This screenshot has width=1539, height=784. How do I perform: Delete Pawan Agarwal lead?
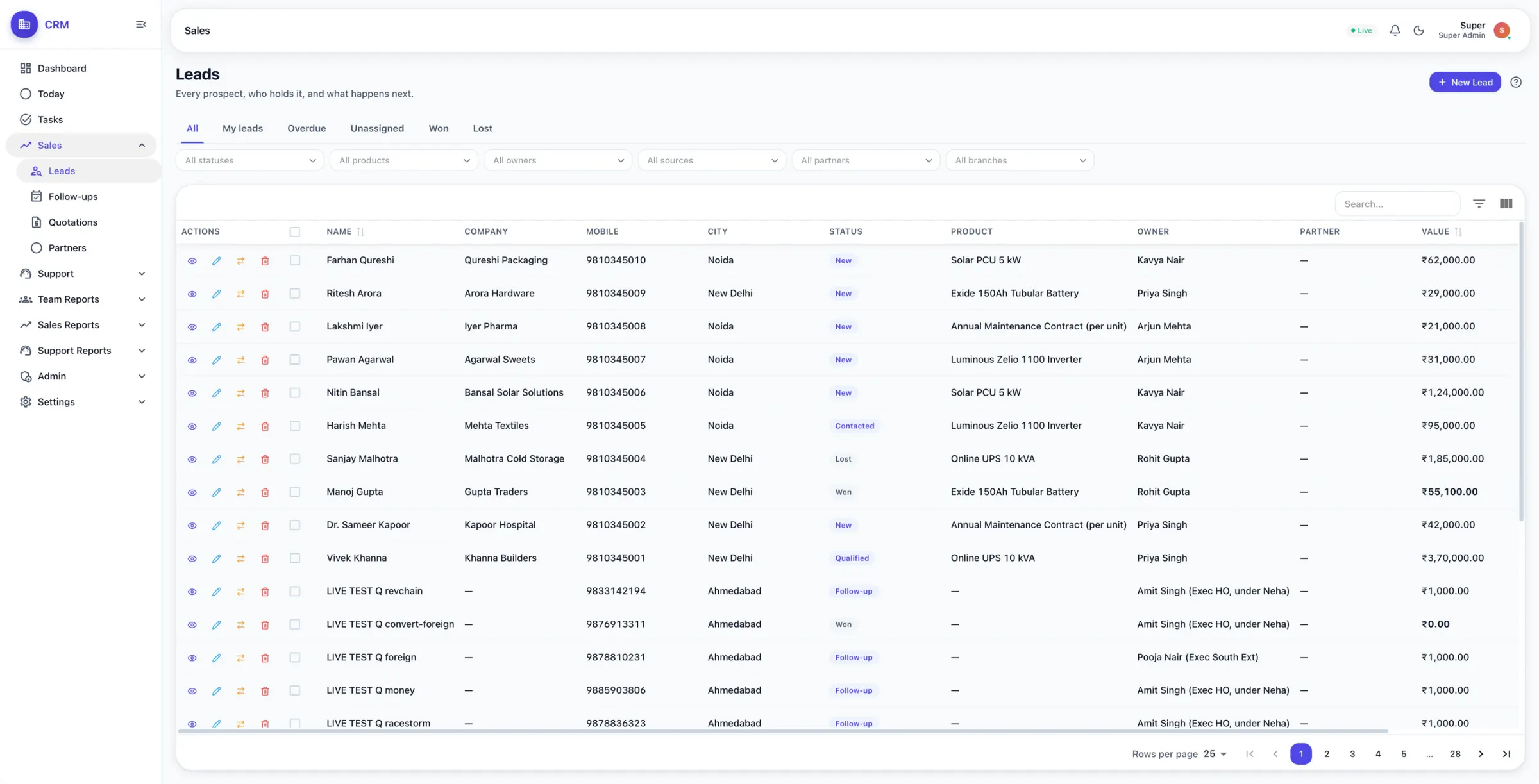(265, 360)
